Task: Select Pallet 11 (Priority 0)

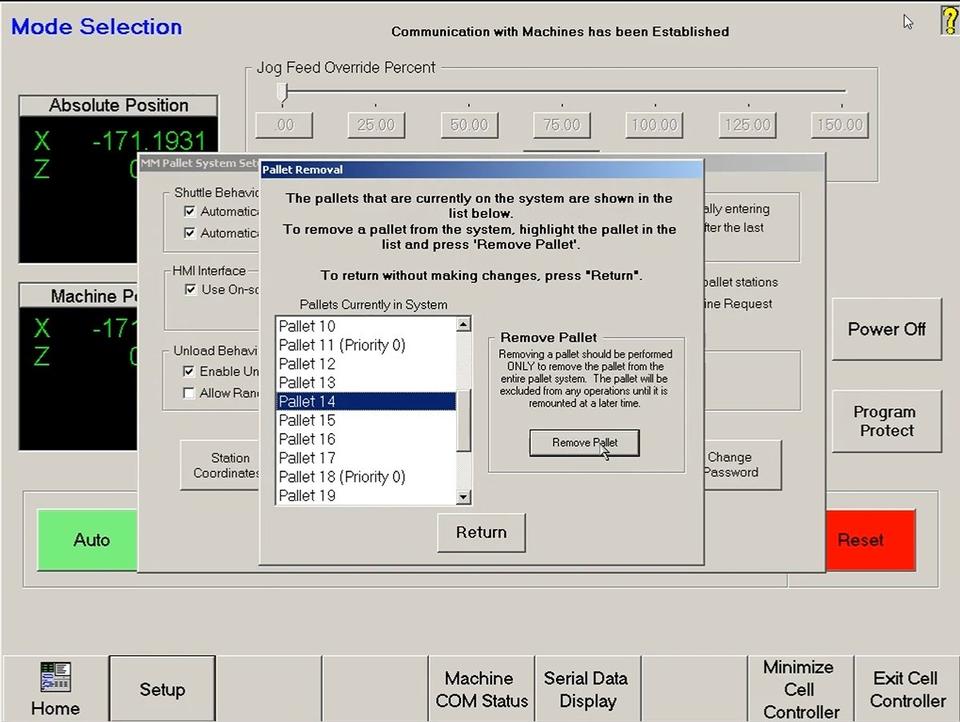Action: (366, 345)
